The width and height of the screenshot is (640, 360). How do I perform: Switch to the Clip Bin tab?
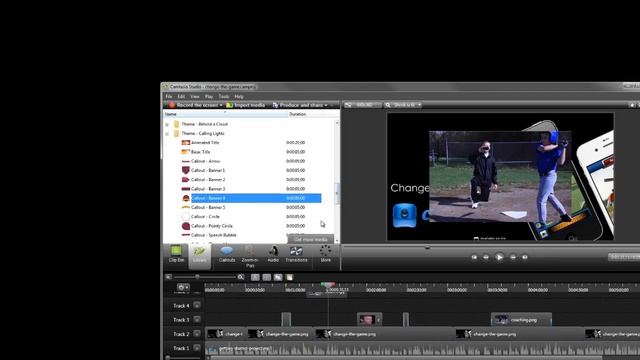176,254
